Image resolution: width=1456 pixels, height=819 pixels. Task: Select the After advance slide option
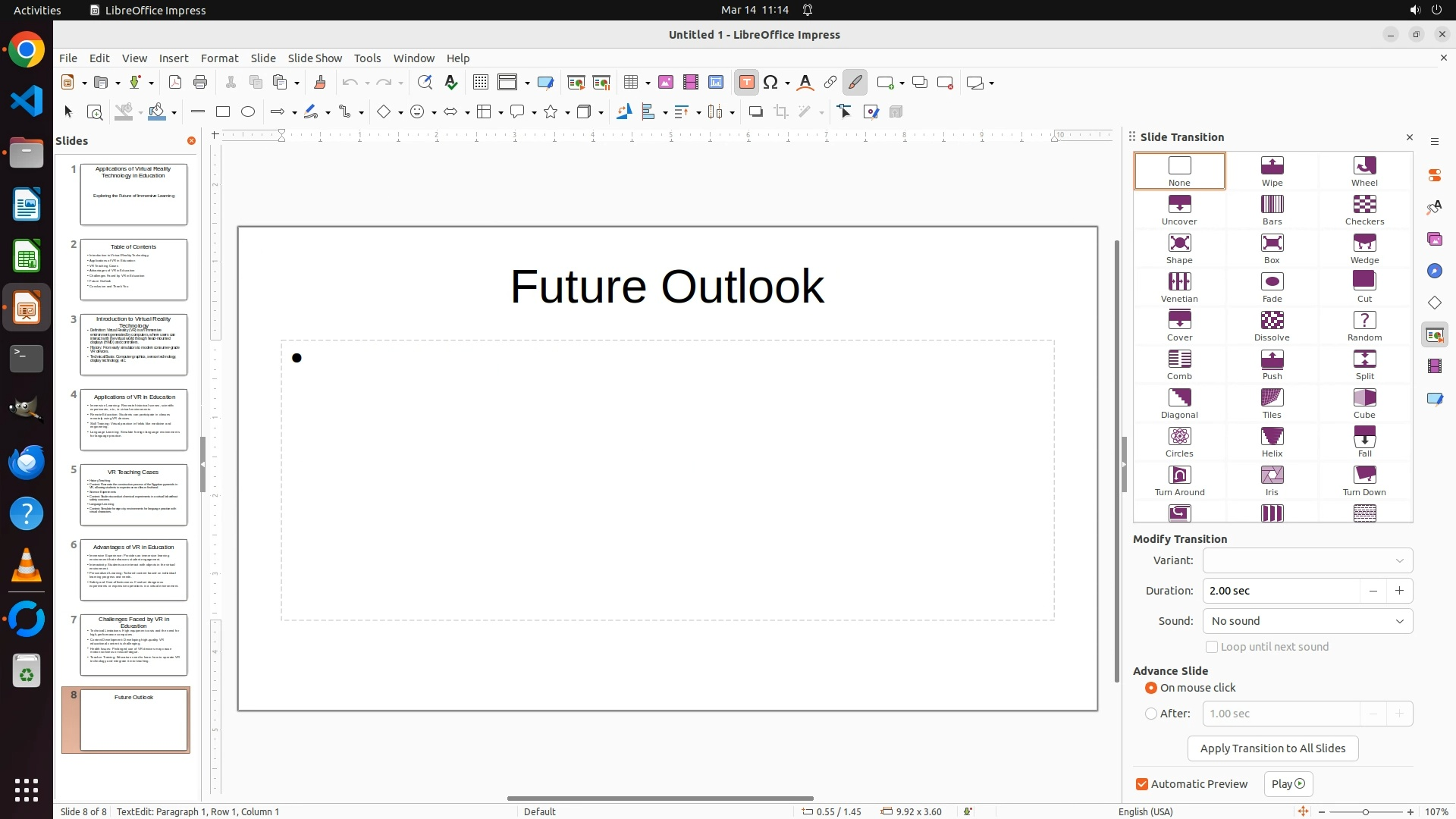[x=1151, y=714]
